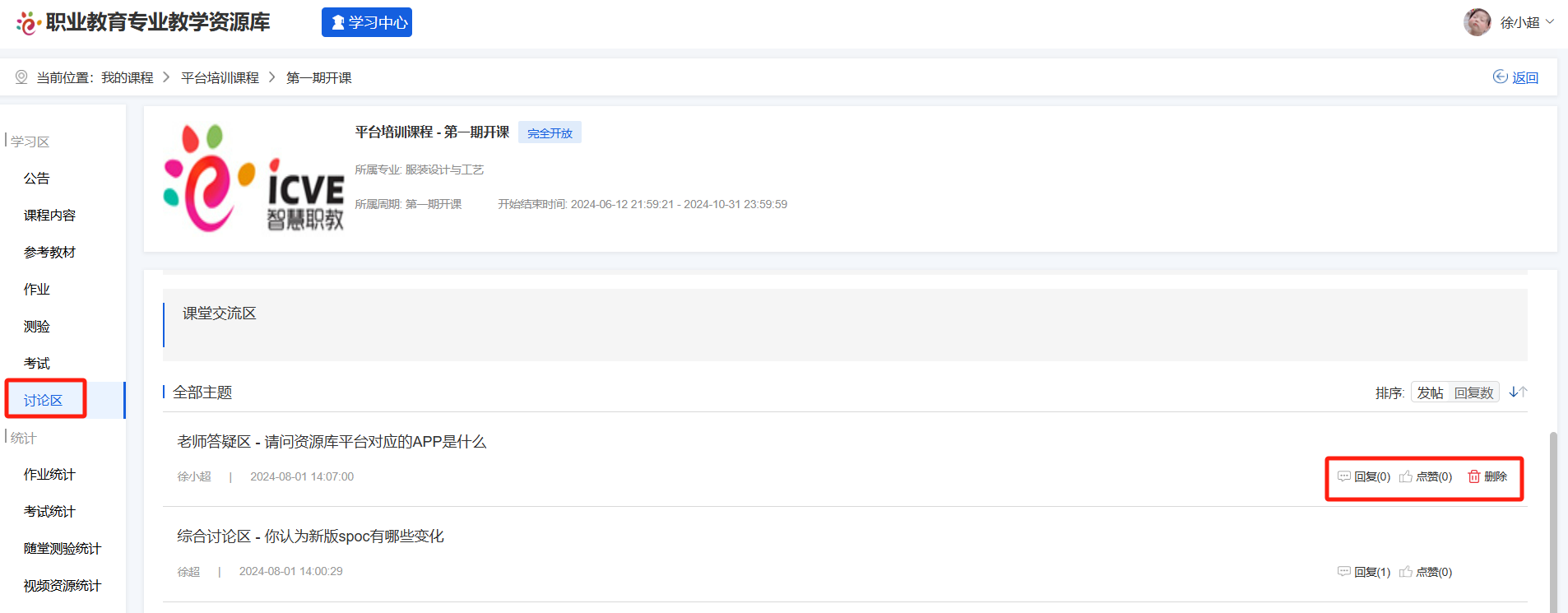Delete the first post using trash icon

[1474, 476]
